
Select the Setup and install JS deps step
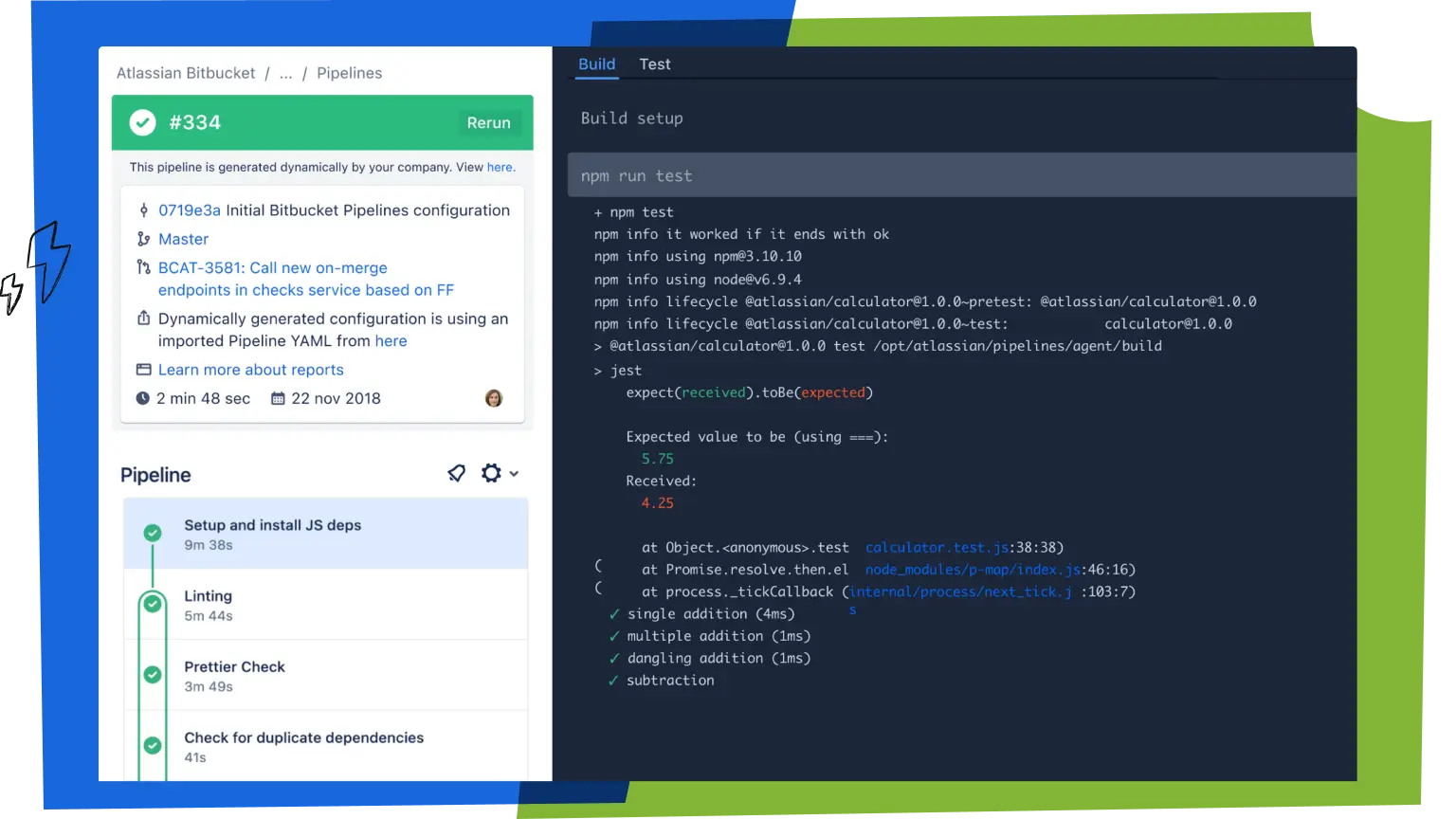(x=326, y=534)
